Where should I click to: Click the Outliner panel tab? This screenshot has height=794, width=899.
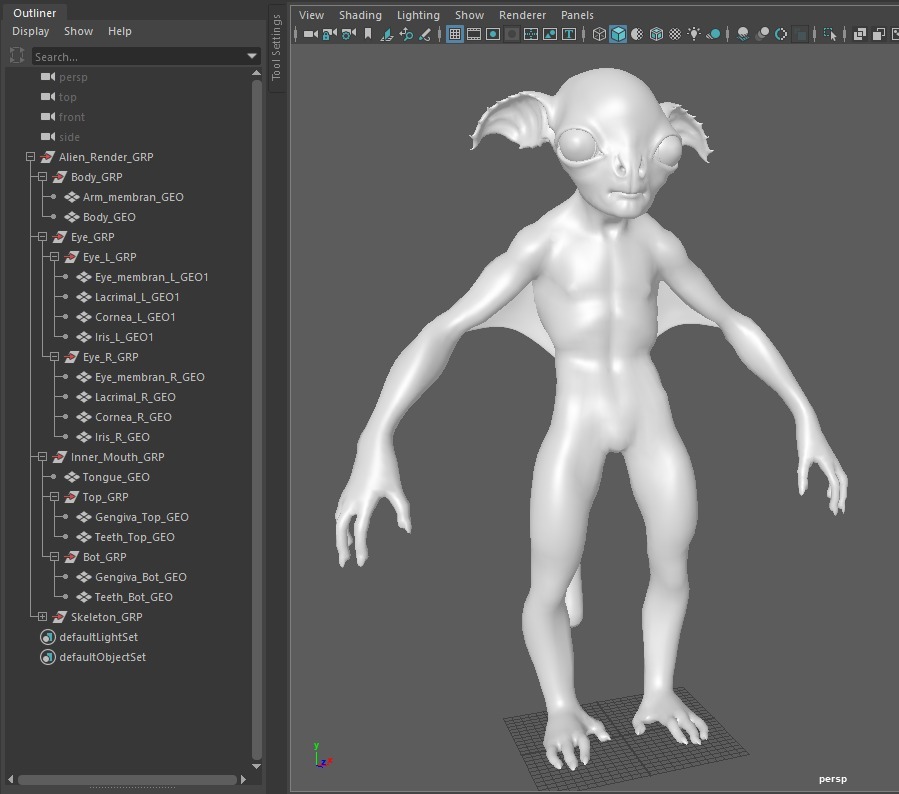click(34, 13)
